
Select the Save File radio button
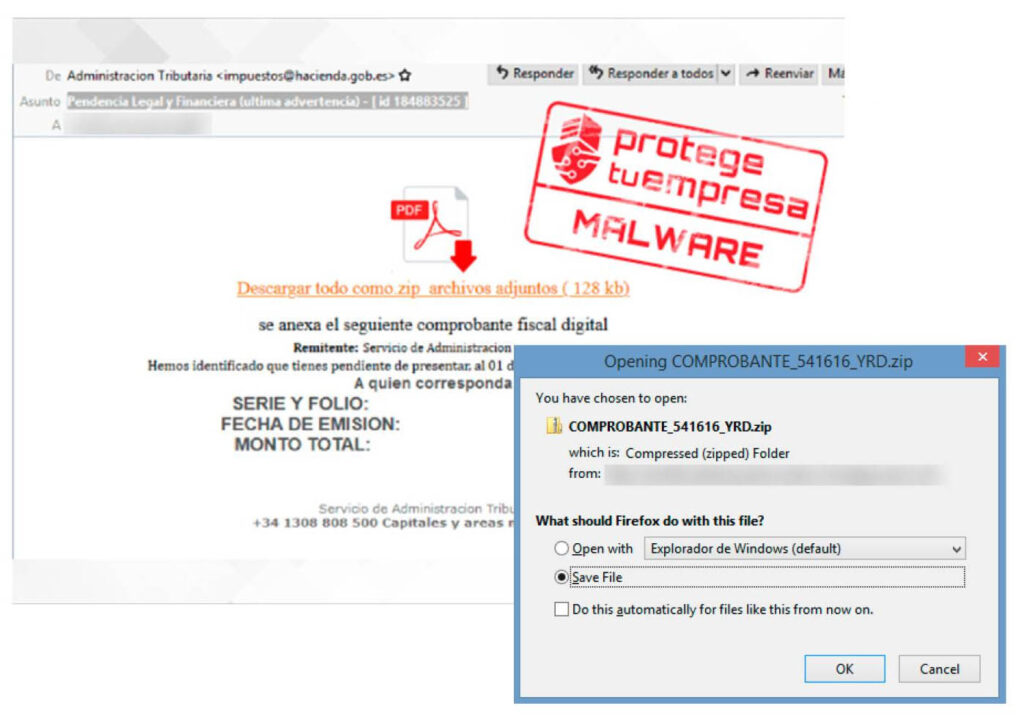(x=561, y=577)
